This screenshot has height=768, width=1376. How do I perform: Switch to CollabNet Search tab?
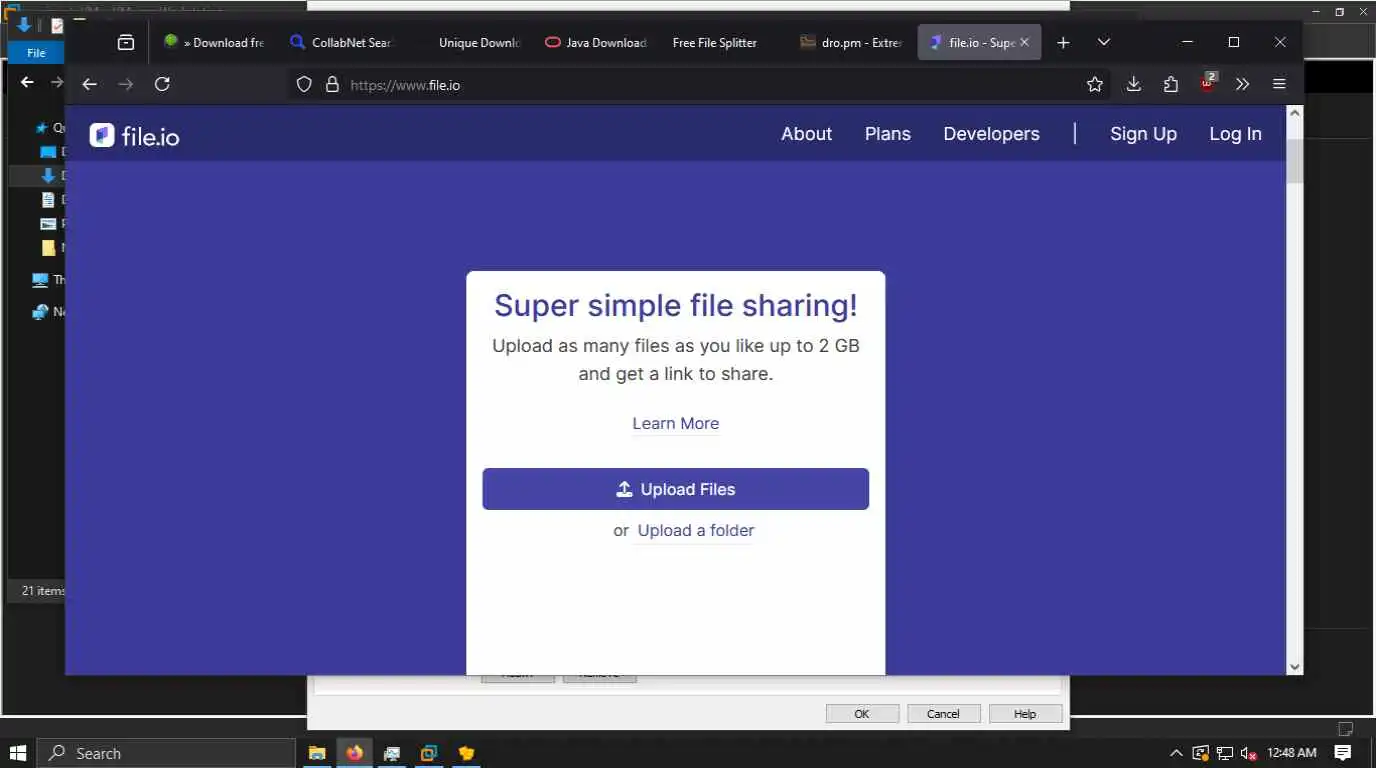pos(340,43)
